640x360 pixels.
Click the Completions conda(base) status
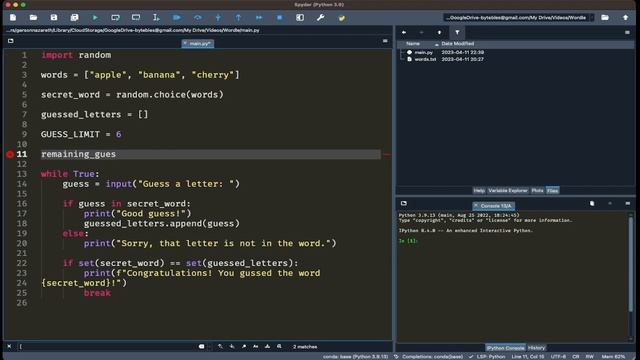(x=429, y=357)
